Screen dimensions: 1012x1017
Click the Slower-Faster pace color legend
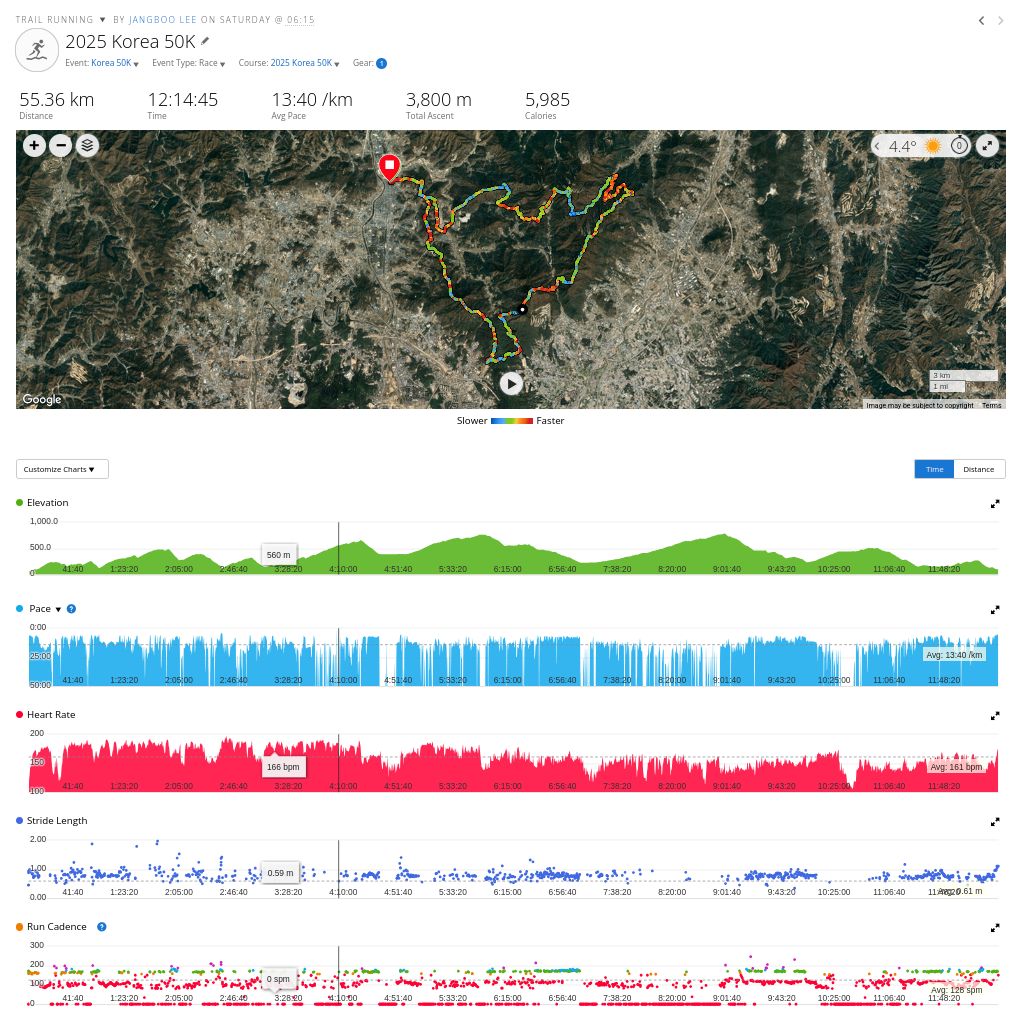tap(511, 421)
